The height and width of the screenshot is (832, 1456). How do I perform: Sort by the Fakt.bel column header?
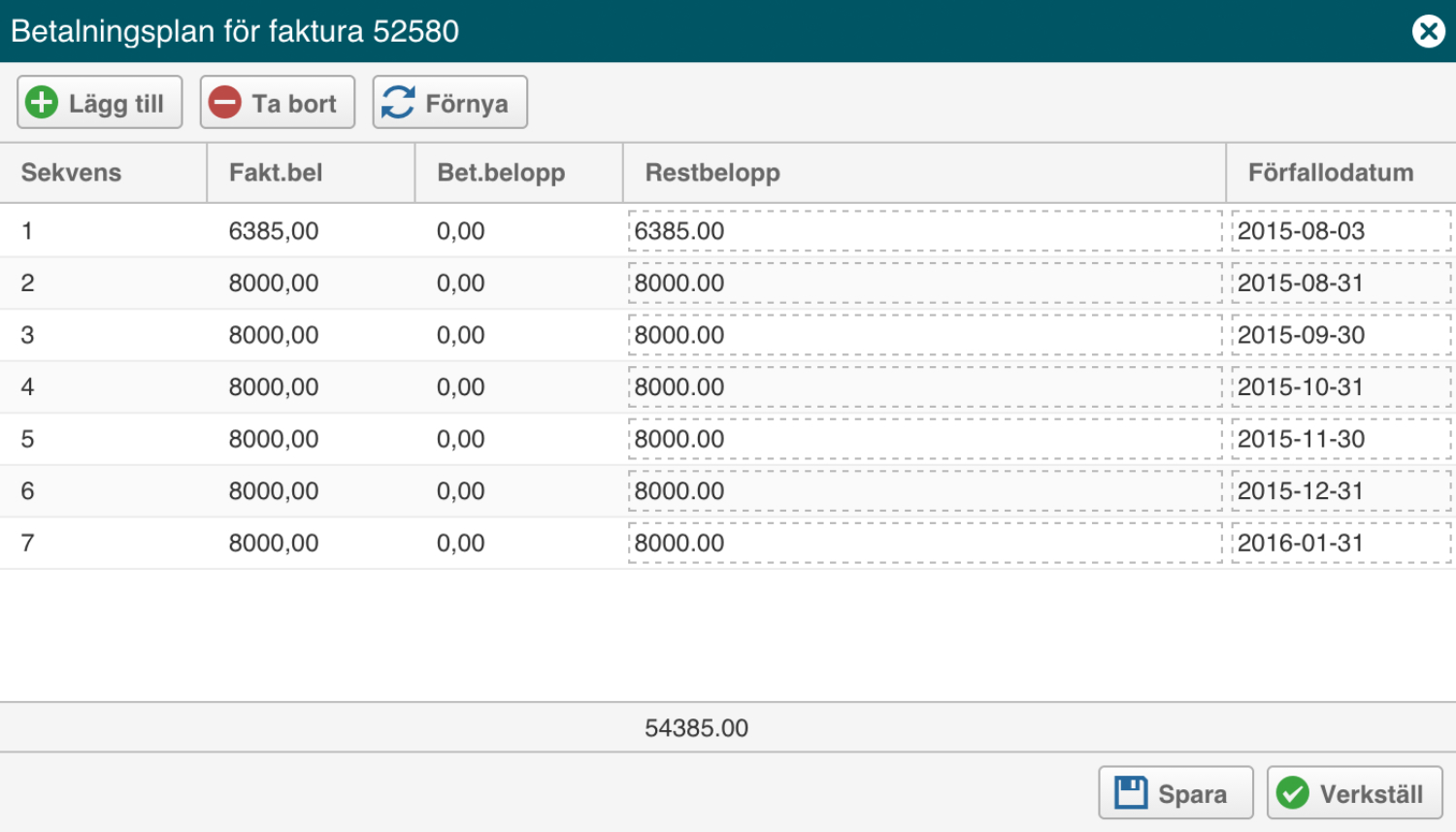(311, 173)
